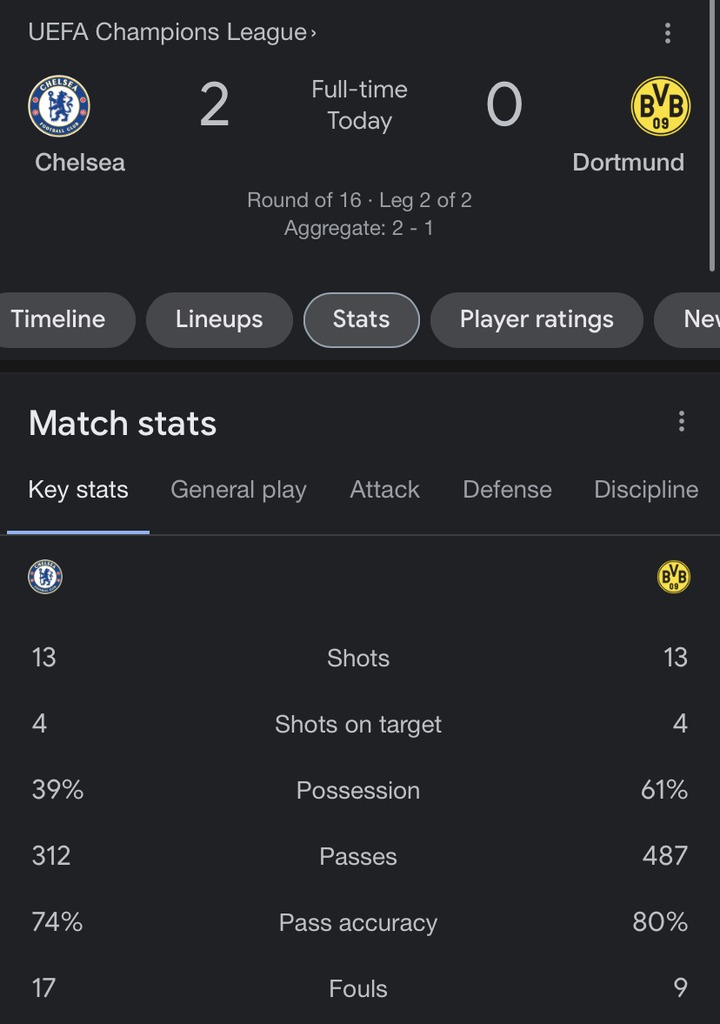Viewport: 720px width, 1024px height.
Task: Open the Defense stats tab
Action: (x=507, y=490)
